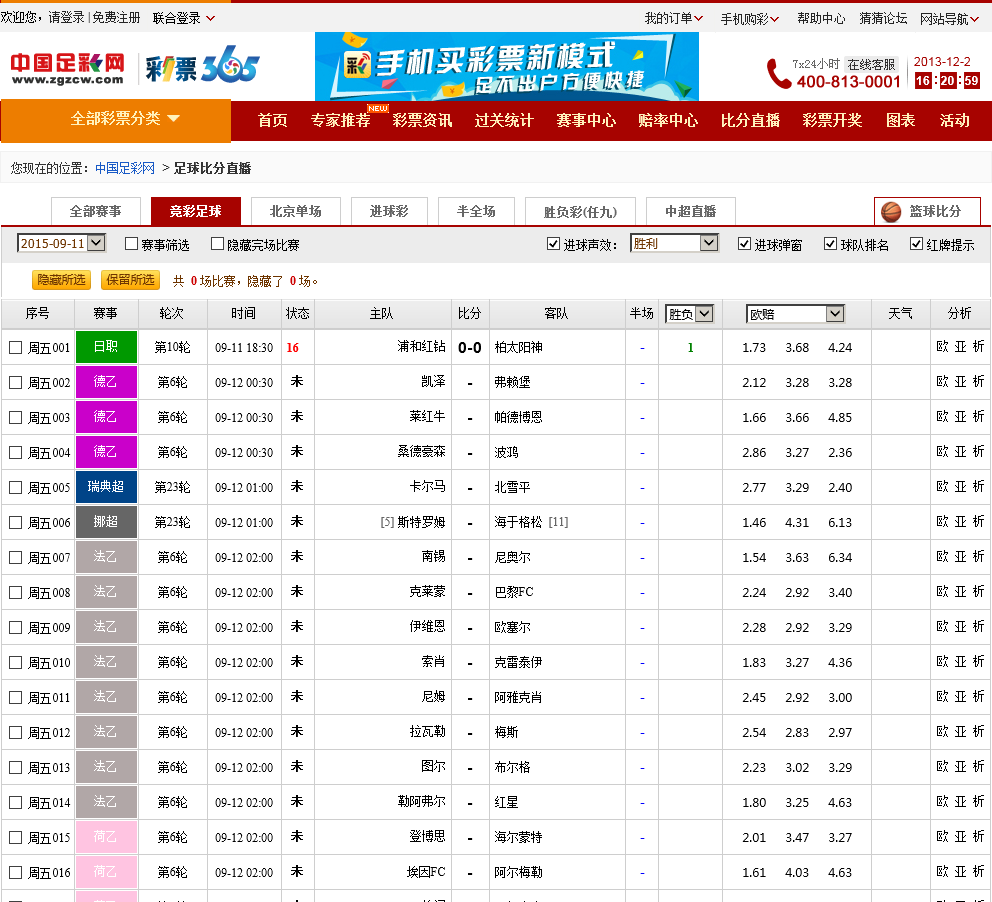Click 欧 icon in 周五008 克莱蒙 row
The width and height of the screenshot is (992, 902).
(x=942, y=591)
